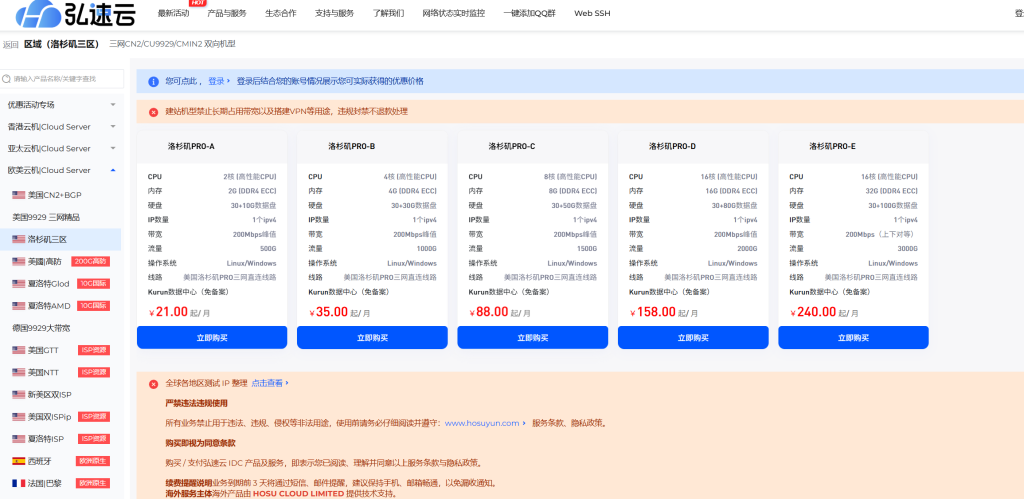This screenshot has width=1024, height=499.
Task: Click 返回 to go back
Action: (10, 45)
